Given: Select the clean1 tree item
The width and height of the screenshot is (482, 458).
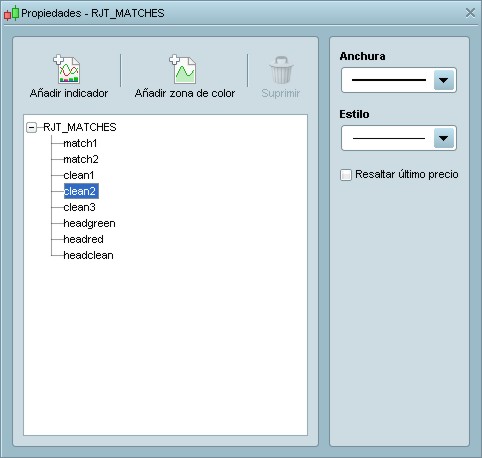Looking at the screenshot, I should pos(79,175).
